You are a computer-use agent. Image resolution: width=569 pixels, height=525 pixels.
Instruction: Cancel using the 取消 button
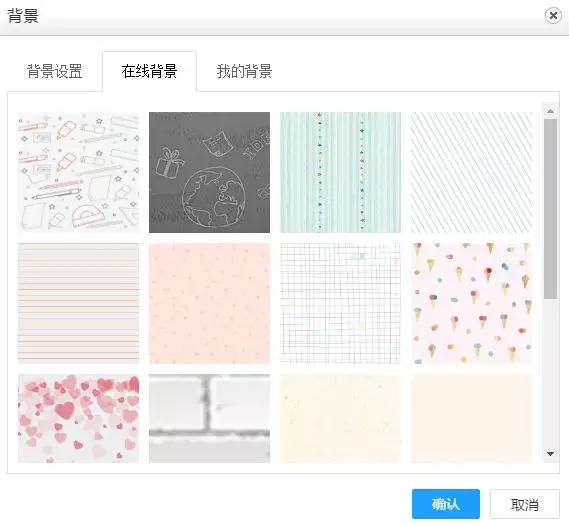click(525, 504)
